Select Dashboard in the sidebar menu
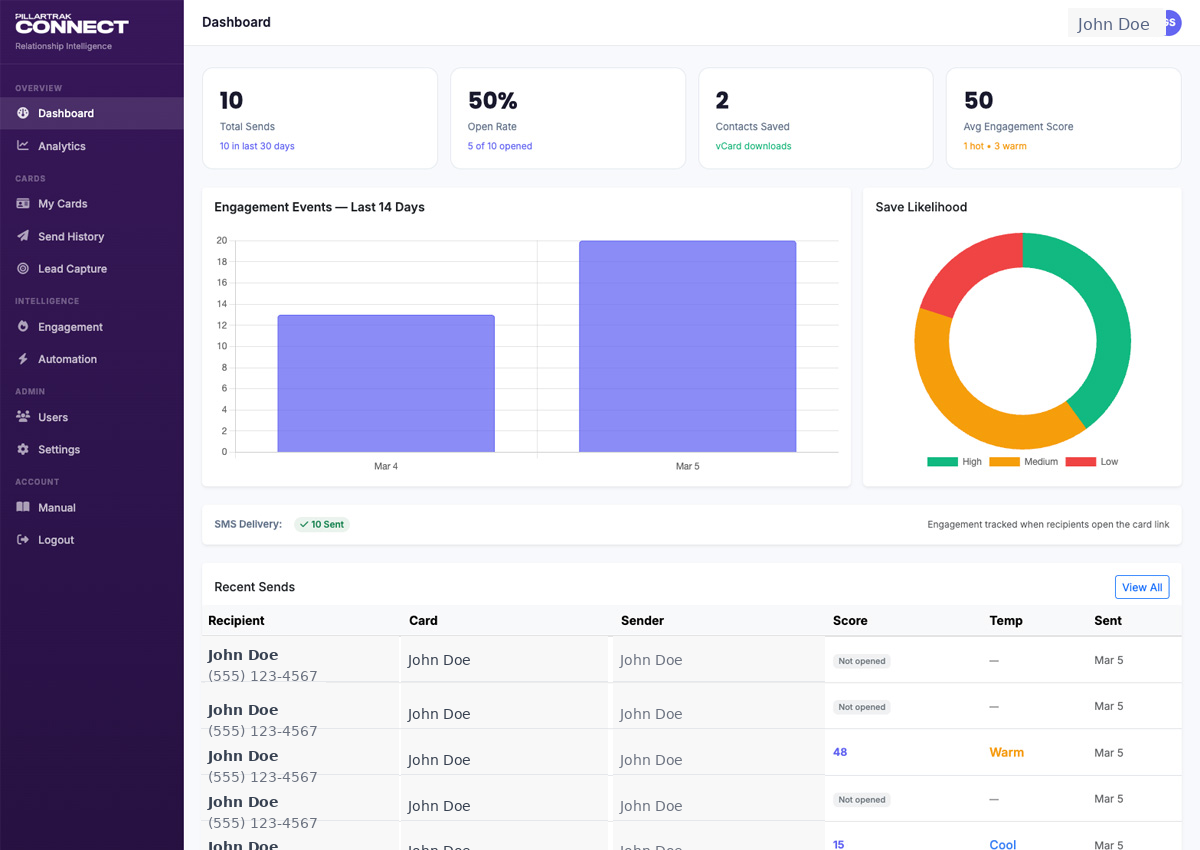Viewport: 1200px width, 850px height. click(65, 113)
